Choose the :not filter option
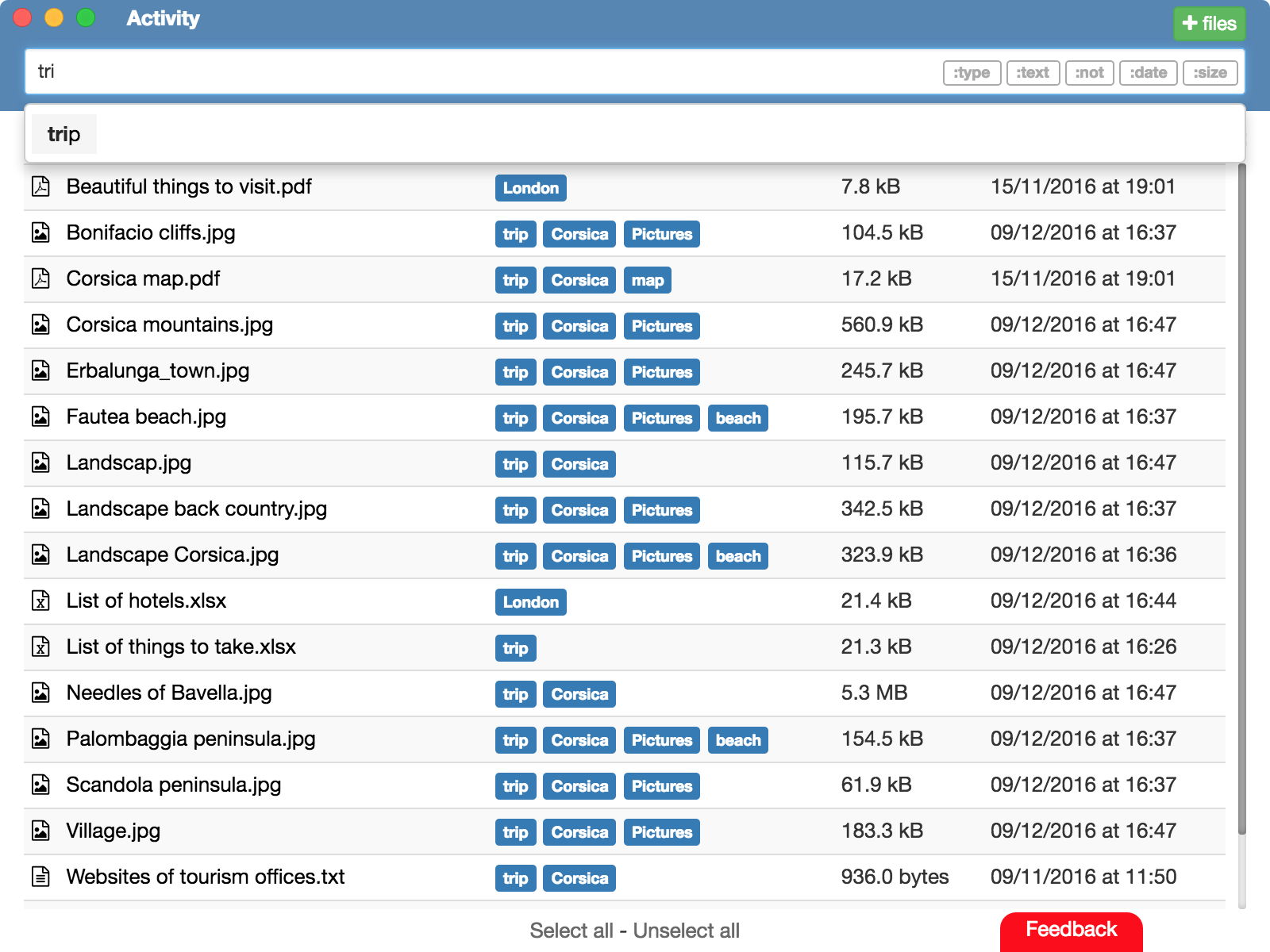The image size is (1270, 952). [1090, 72]
